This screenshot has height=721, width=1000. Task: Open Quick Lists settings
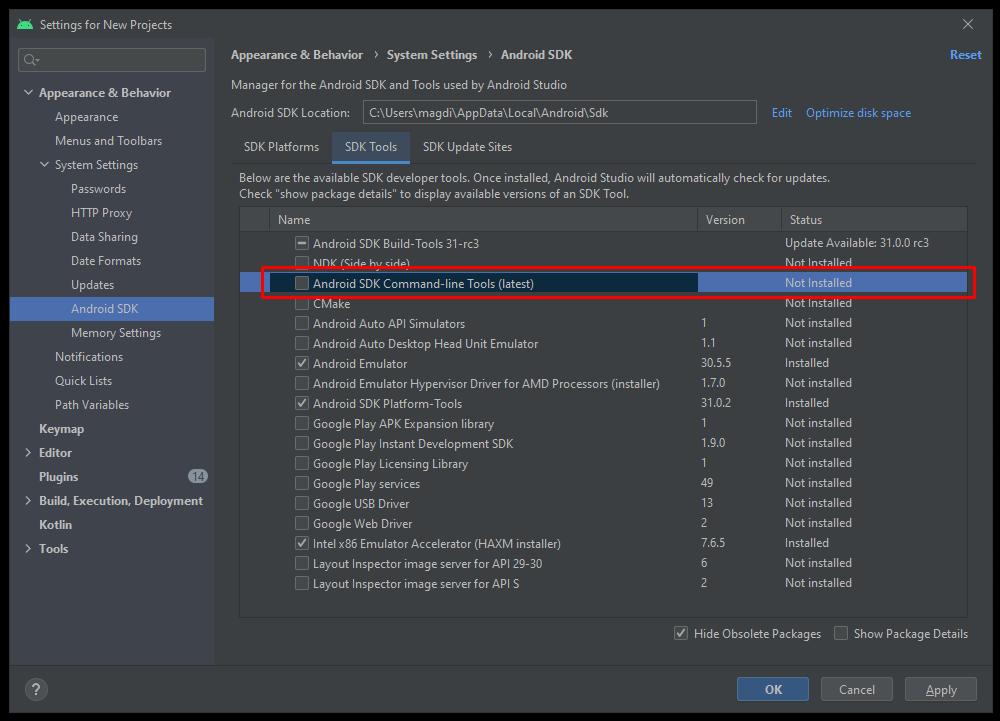[x=84, y=381]
